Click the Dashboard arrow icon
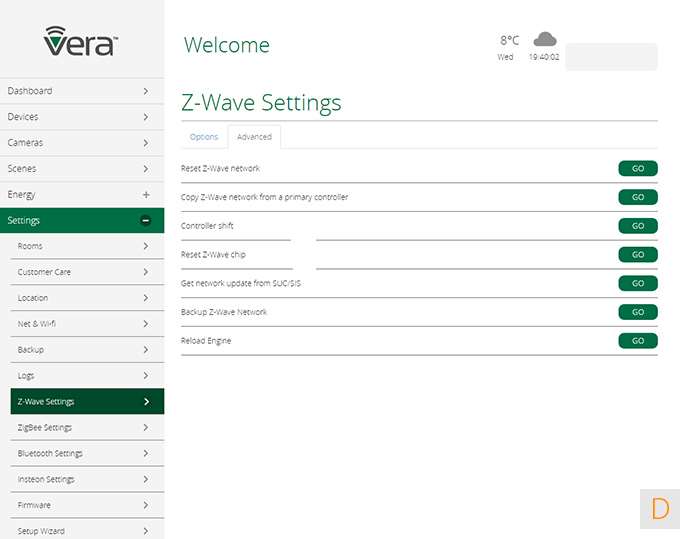Image resolution: width=690 pixels, height=539 pixels. click(146, 91)
